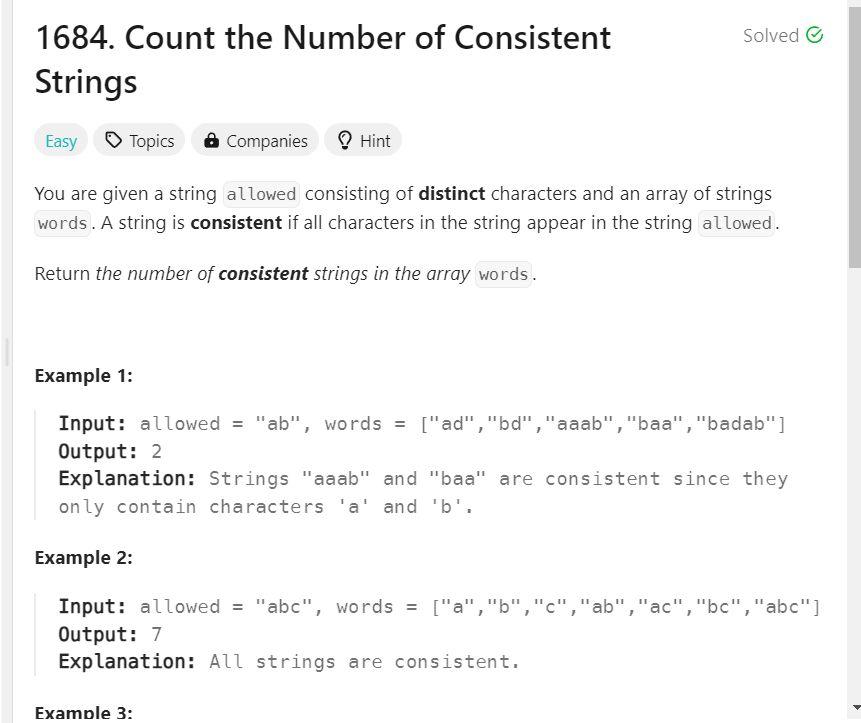Click the first inline code 'allowed'

tap(261, 194)
